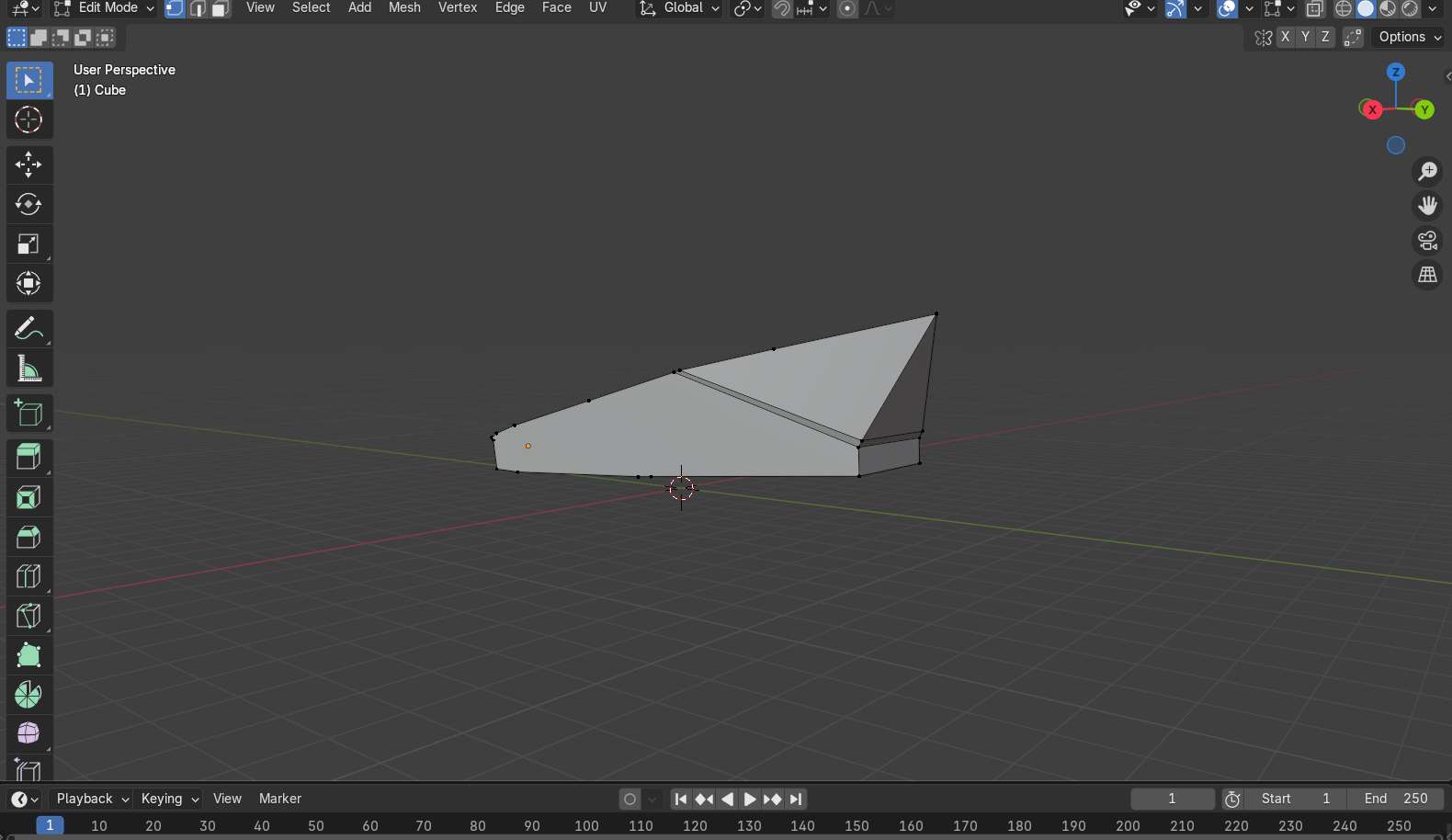
Task: Activate the Annotate pencil tool
Action: point(28,329)
